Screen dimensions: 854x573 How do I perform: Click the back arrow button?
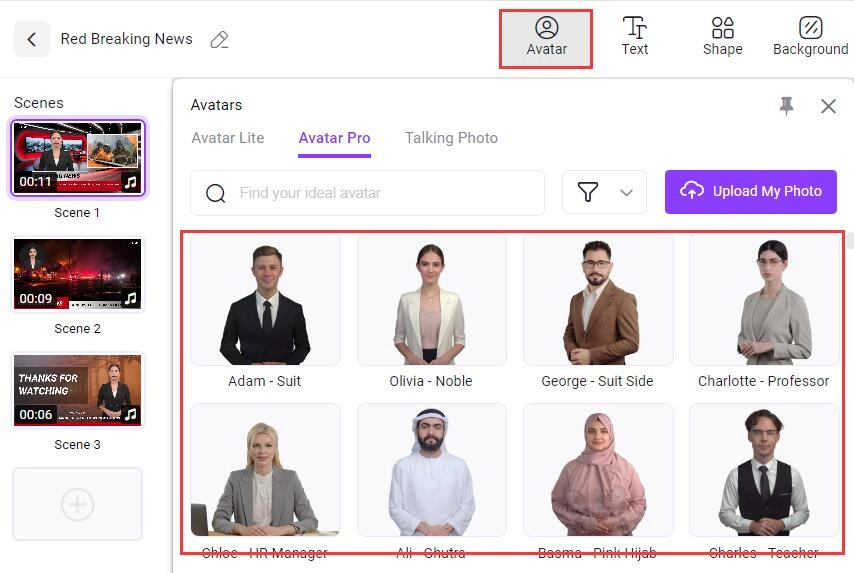(x=32, y=39)
